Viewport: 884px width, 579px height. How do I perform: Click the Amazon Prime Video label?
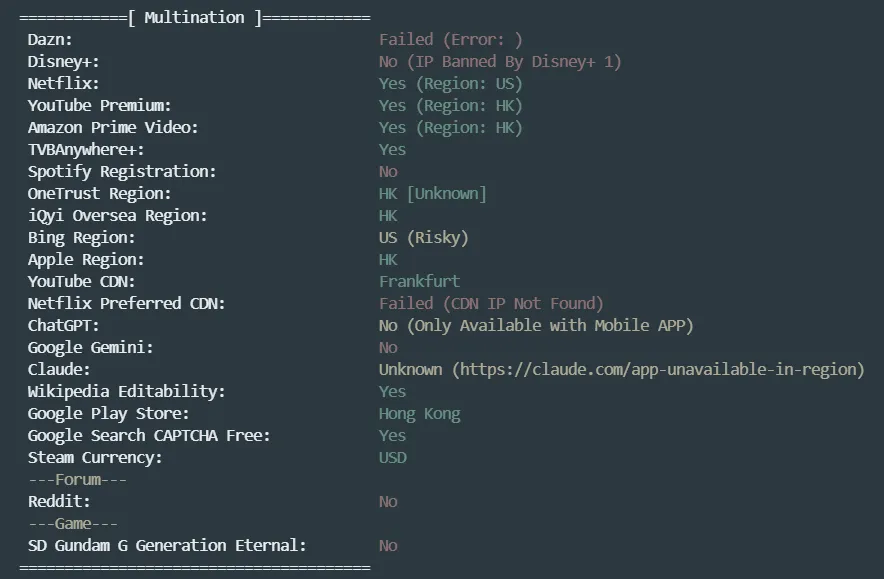tap(113, 128)
